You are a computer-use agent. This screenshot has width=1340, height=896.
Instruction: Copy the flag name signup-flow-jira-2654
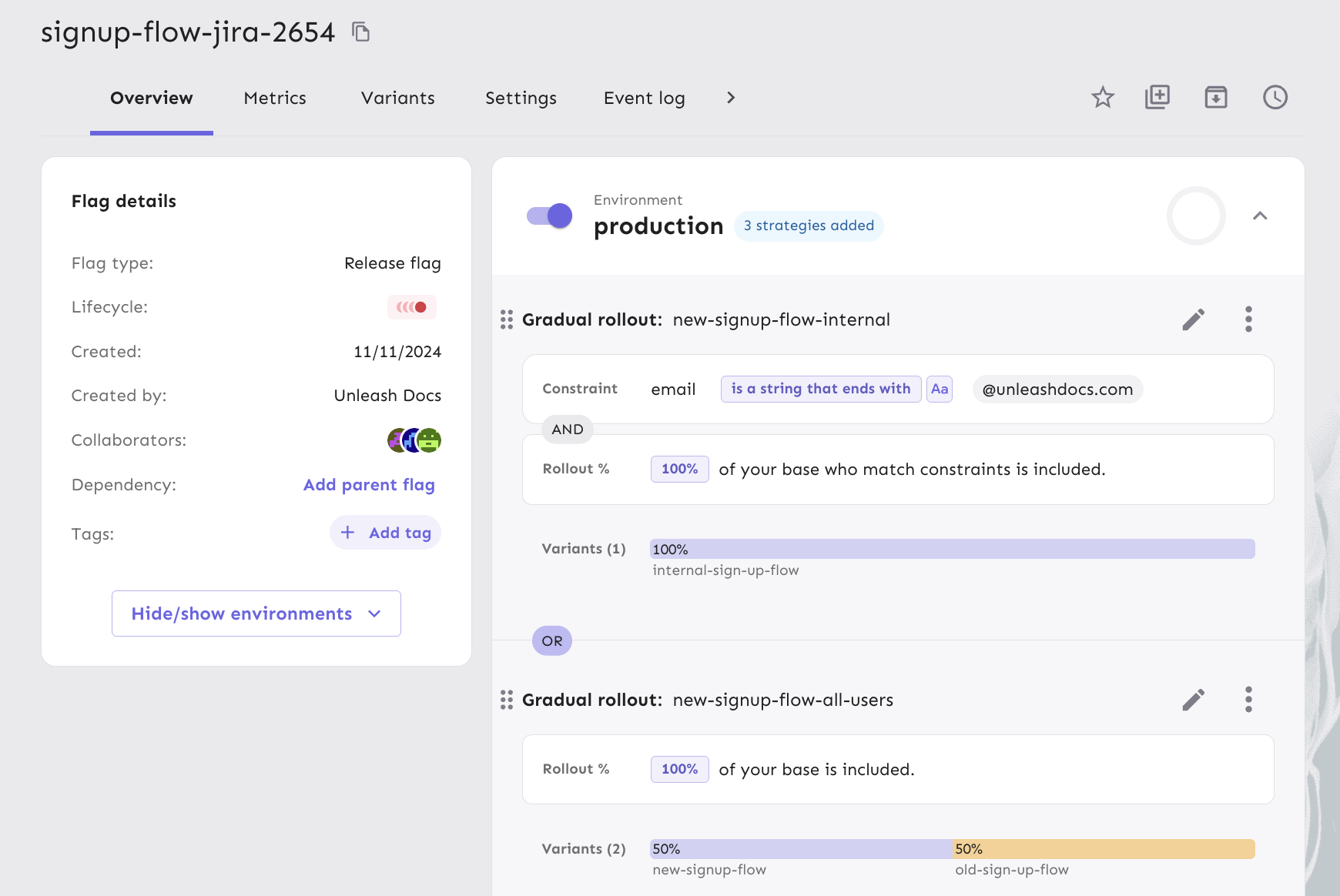360,32
